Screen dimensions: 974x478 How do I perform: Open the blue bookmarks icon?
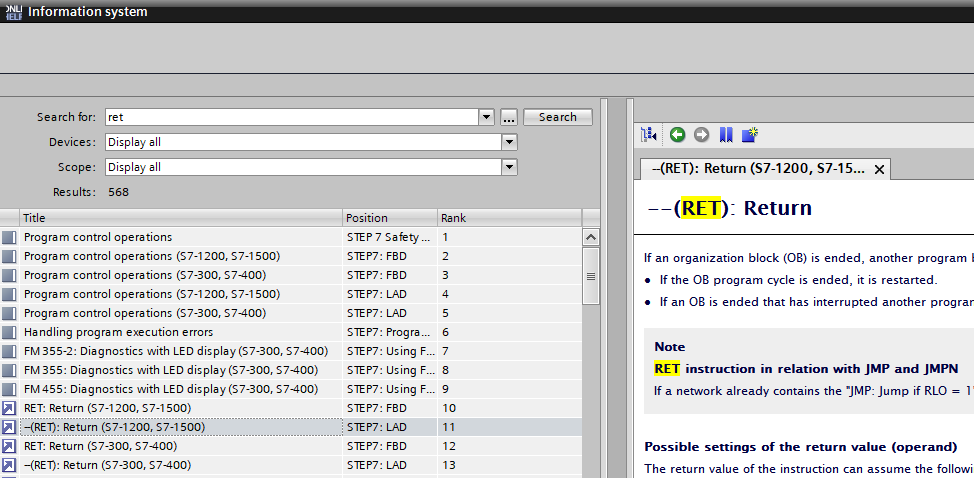click(726, 134)
